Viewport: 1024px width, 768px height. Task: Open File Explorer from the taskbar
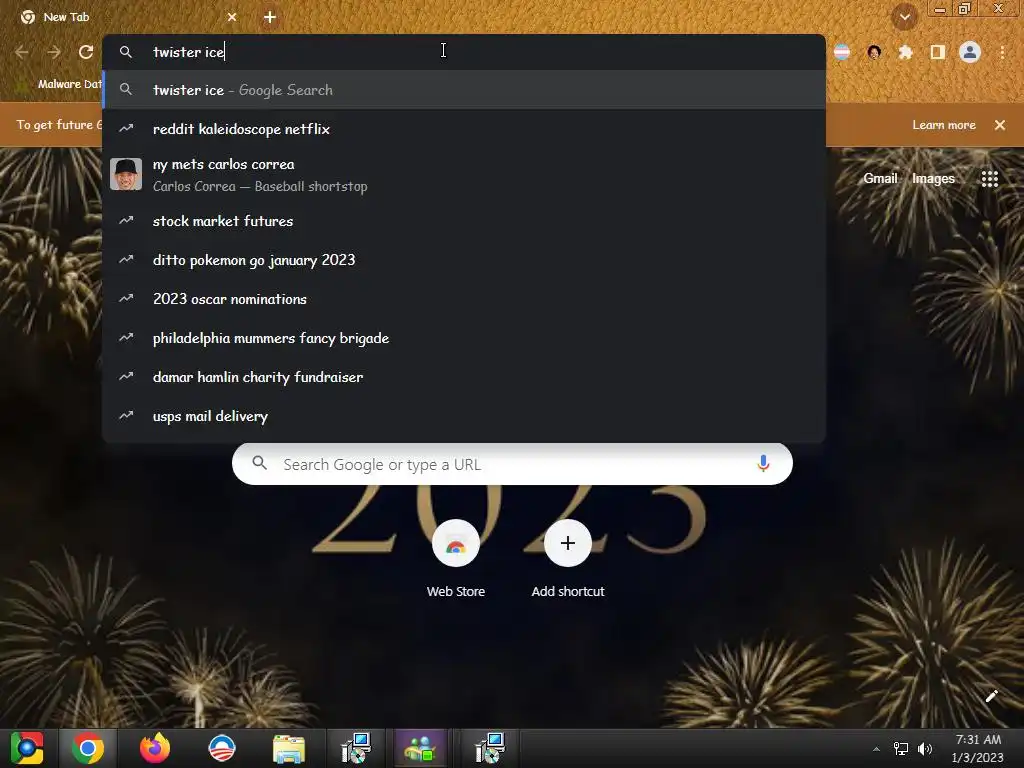[289, 748]
